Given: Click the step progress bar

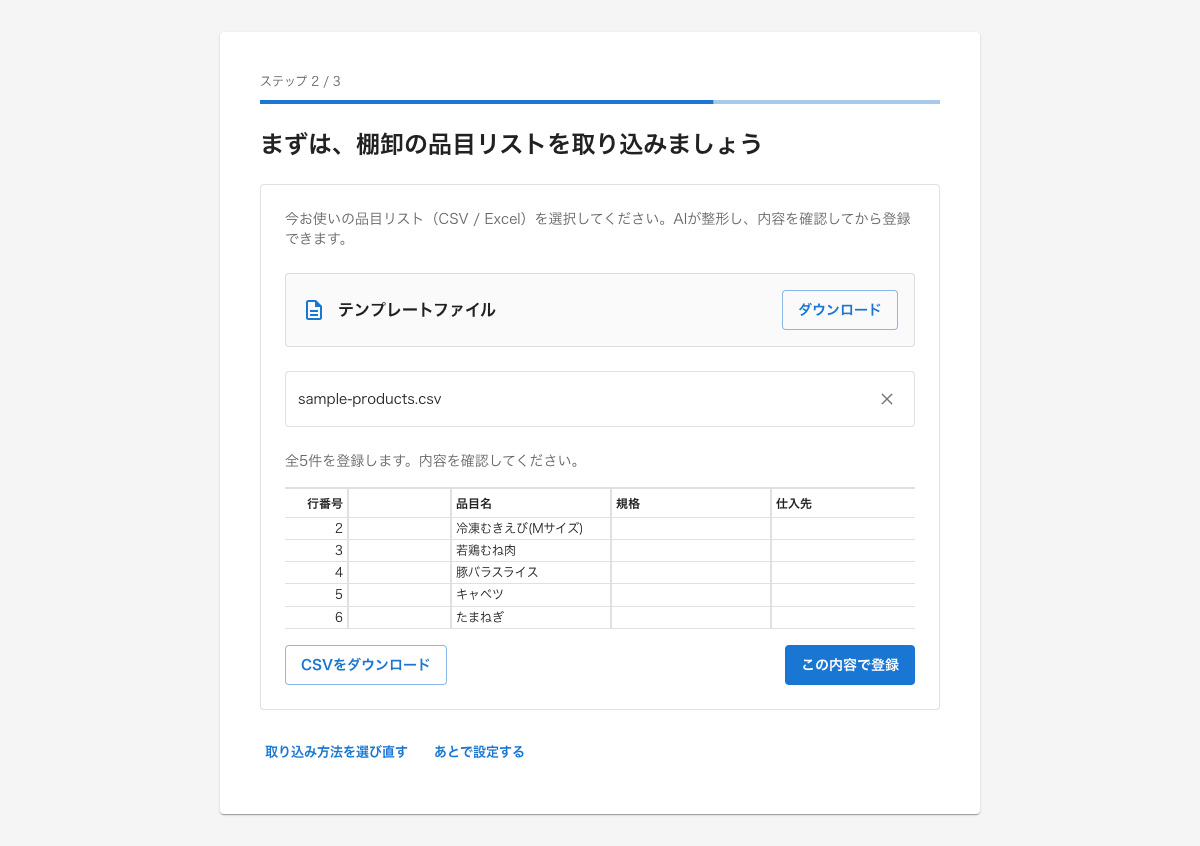Looking at the screenshot, I should pyautogui.click(x=600, y=102).
